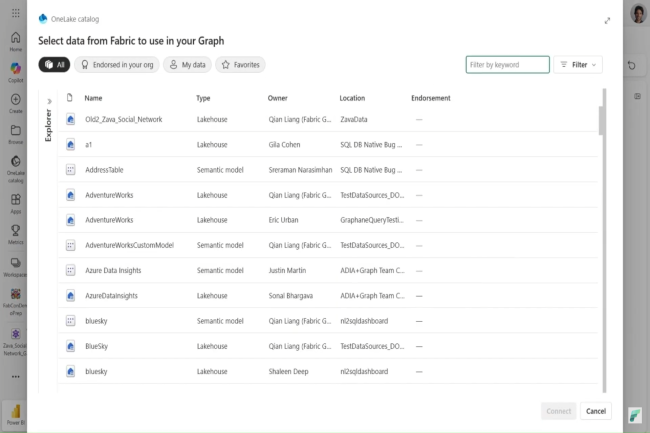Open the Filter dropdown
This screenshot has height=433, width=650.
579,65
